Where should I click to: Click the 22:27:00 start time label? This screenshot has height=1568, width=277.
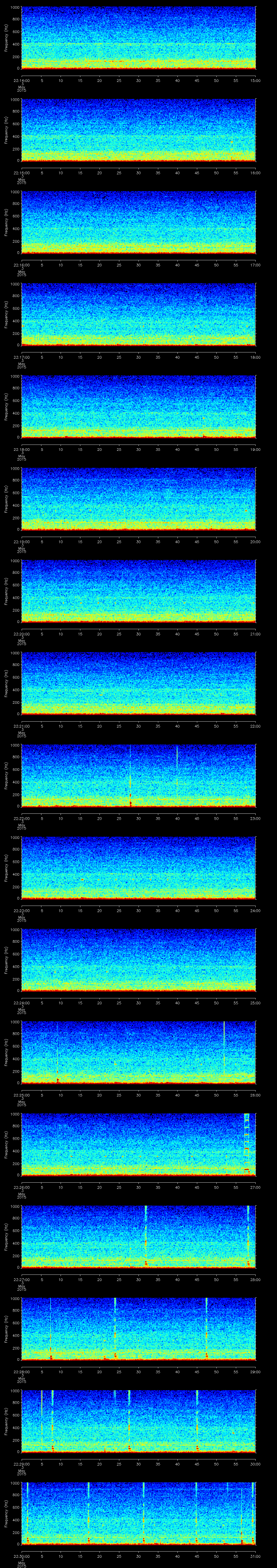coord(21,1279)
